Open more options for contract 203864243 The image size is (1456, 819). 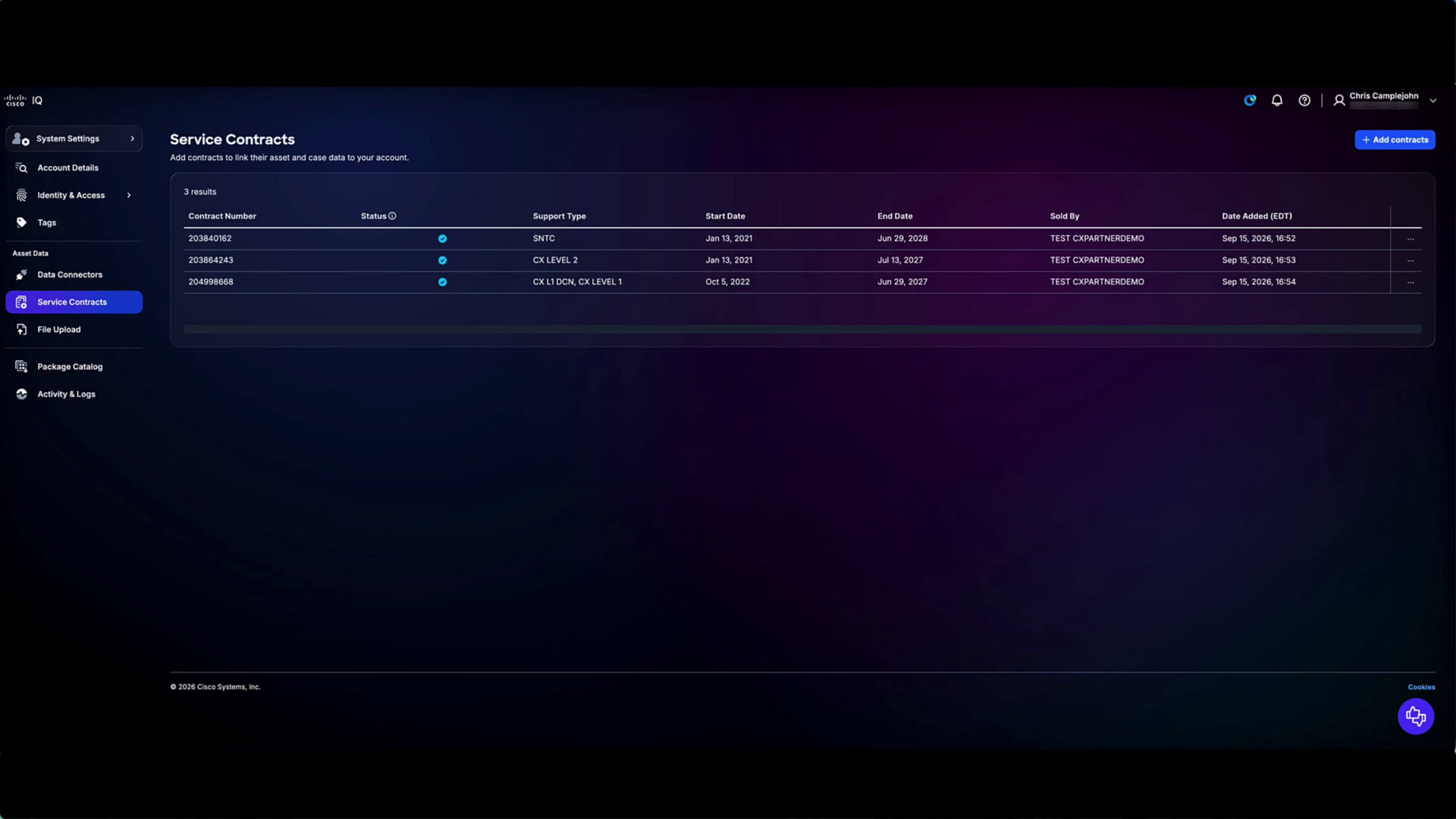pos(1410,260)
